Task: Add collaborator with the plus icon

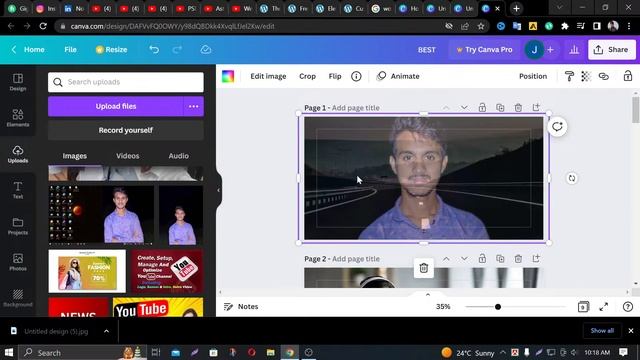Action: [x=551, y=50]
